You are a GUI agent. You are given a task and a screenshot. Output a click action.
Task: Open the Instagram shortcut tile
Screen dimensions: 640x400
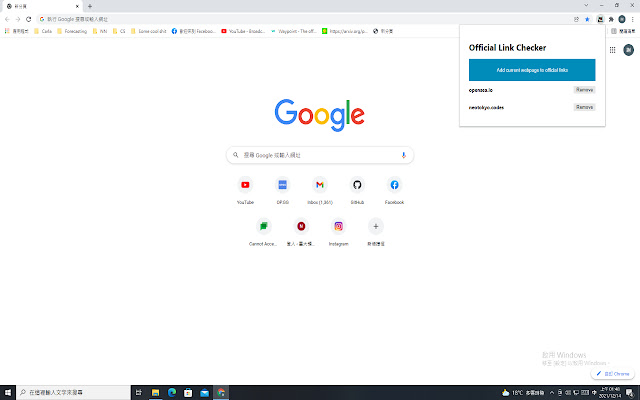pos(338,232)
